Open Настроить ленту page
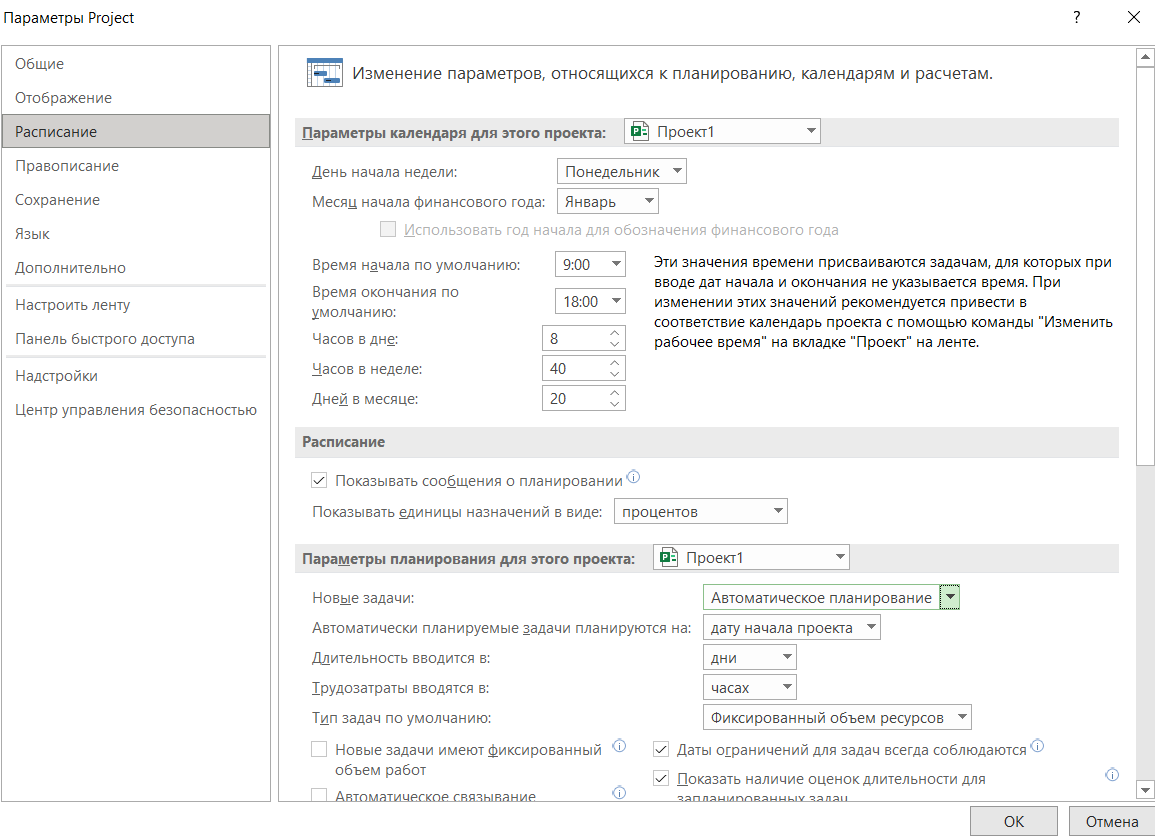Viewport: 1155px width, 840px height. tap(136, 304)
